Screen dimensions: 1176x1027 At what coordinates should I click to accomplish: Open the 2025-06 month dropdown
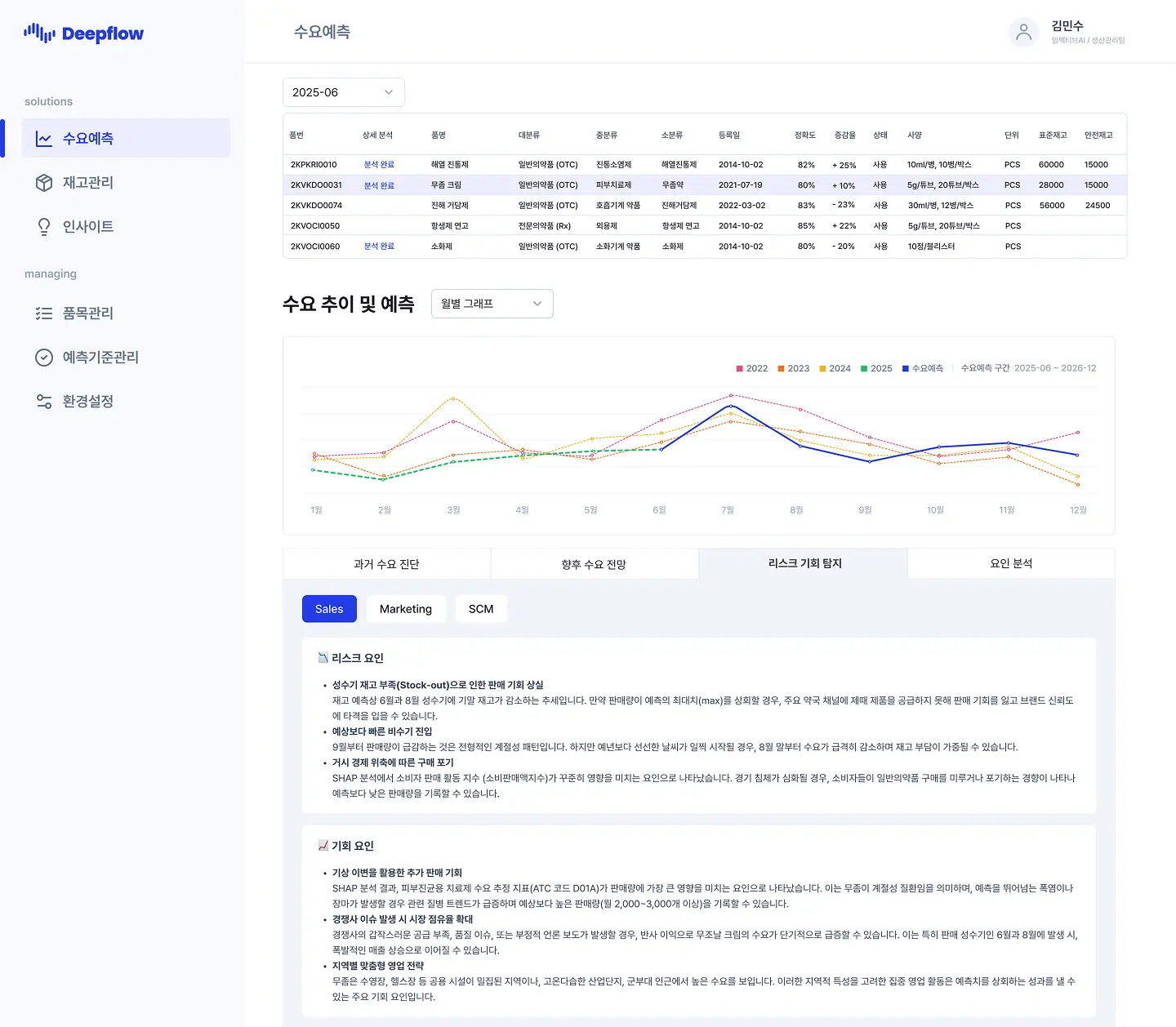(344, 92)
